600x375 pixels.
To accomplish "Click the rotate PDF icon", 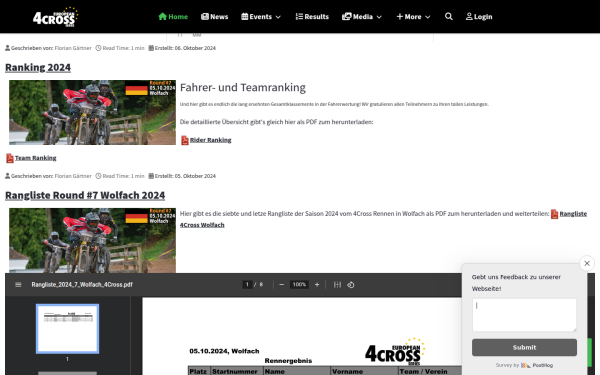I will 351,285.
